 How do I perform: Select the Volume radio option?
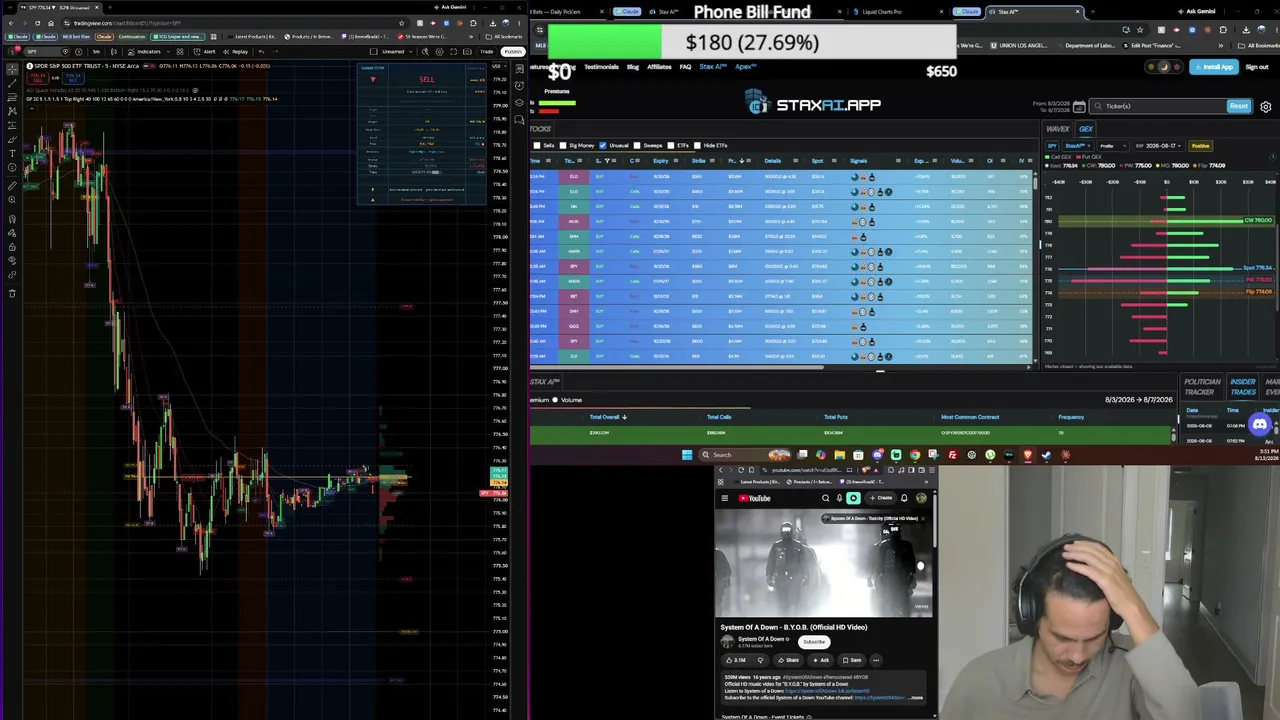[555, 400]
